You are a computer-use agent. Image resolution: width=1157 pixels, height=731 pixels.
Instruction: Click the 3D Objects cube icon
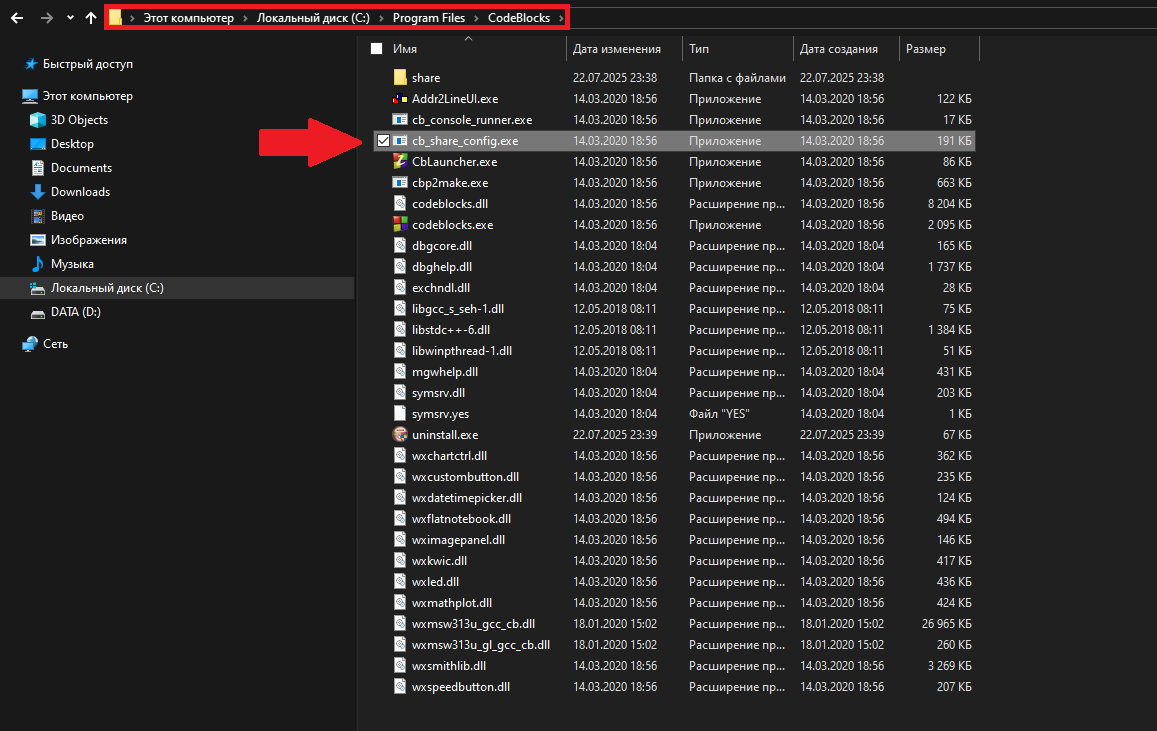click(38, 119)
